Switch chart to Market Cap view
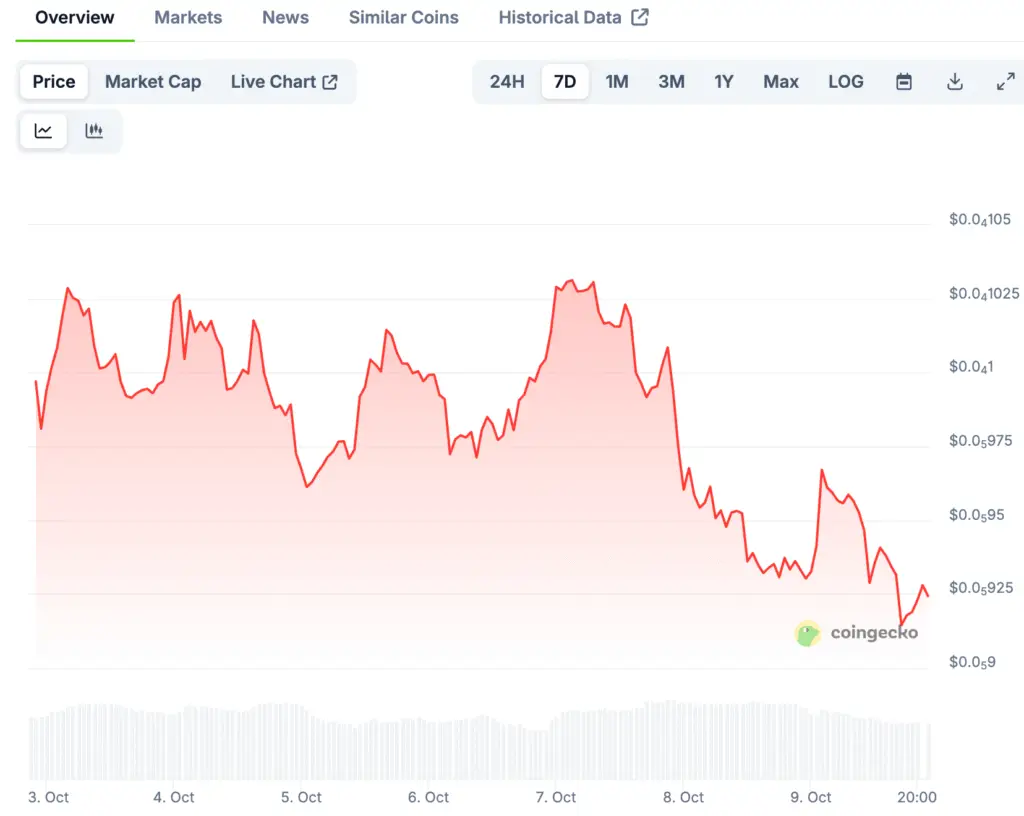Image resolution: width=1024 pixels, height=816 pixels. 153,82
